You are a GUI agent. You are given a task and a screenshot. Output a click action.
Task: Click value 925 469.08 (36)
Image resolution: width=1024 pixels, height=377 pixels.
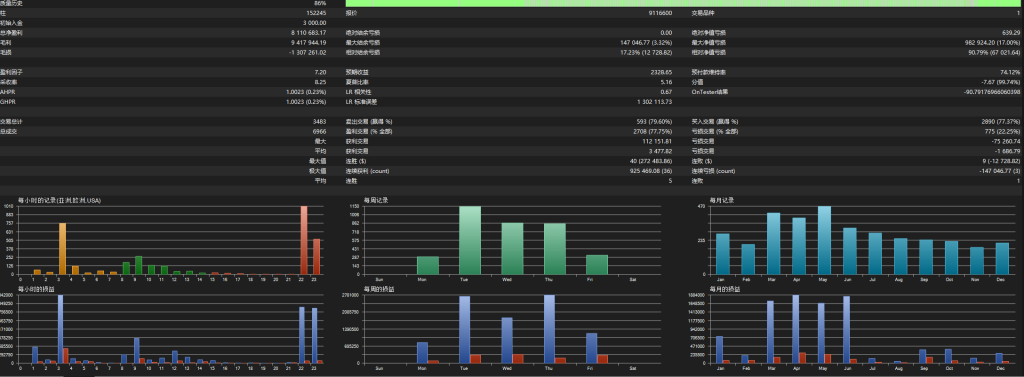click(x=651, y=171)
